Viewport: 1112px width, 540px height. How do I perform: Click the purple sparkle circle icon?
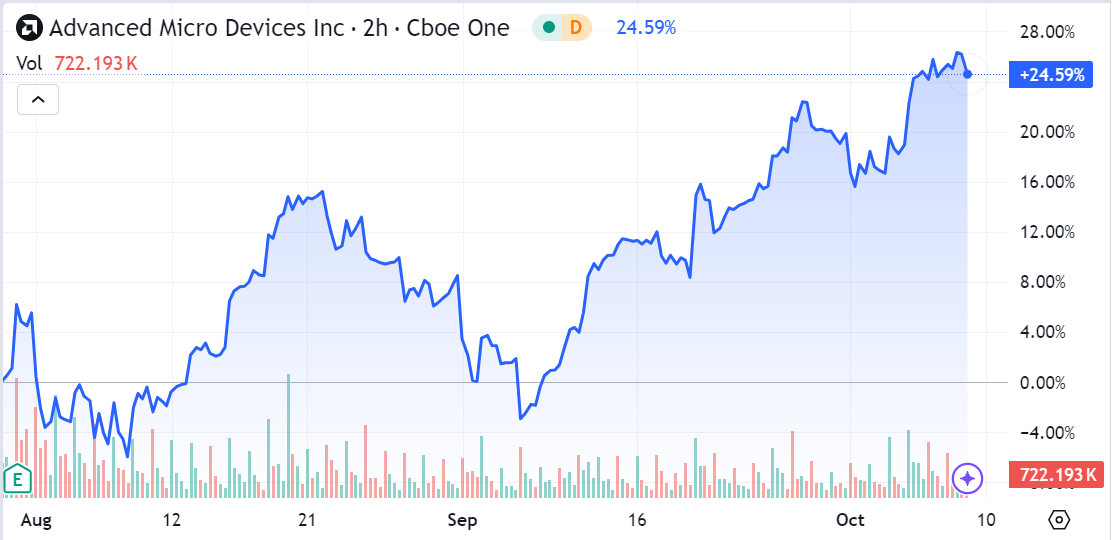(967, 478)
